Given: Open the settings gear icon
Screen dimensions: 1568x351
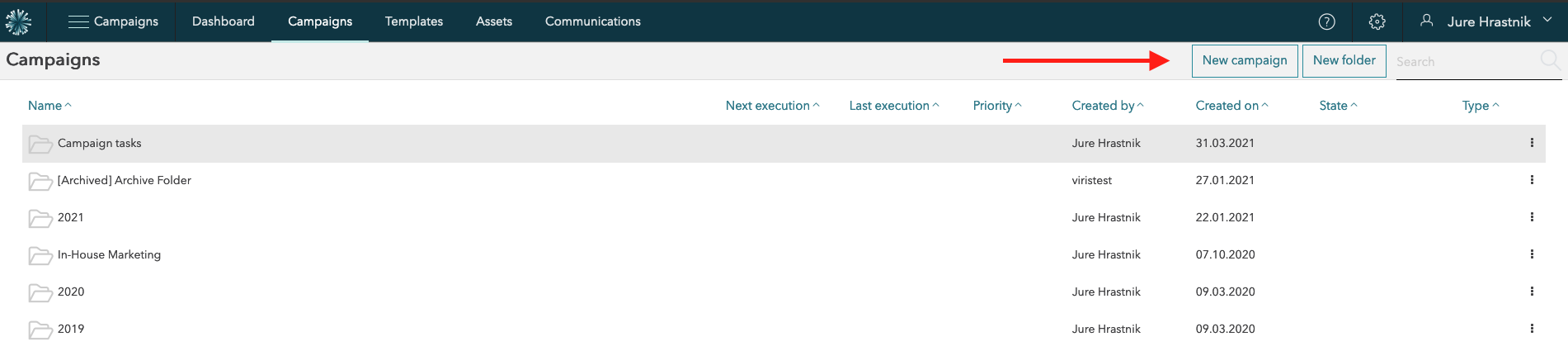Looking at the screenshot, I should [x=1377, y=21].
